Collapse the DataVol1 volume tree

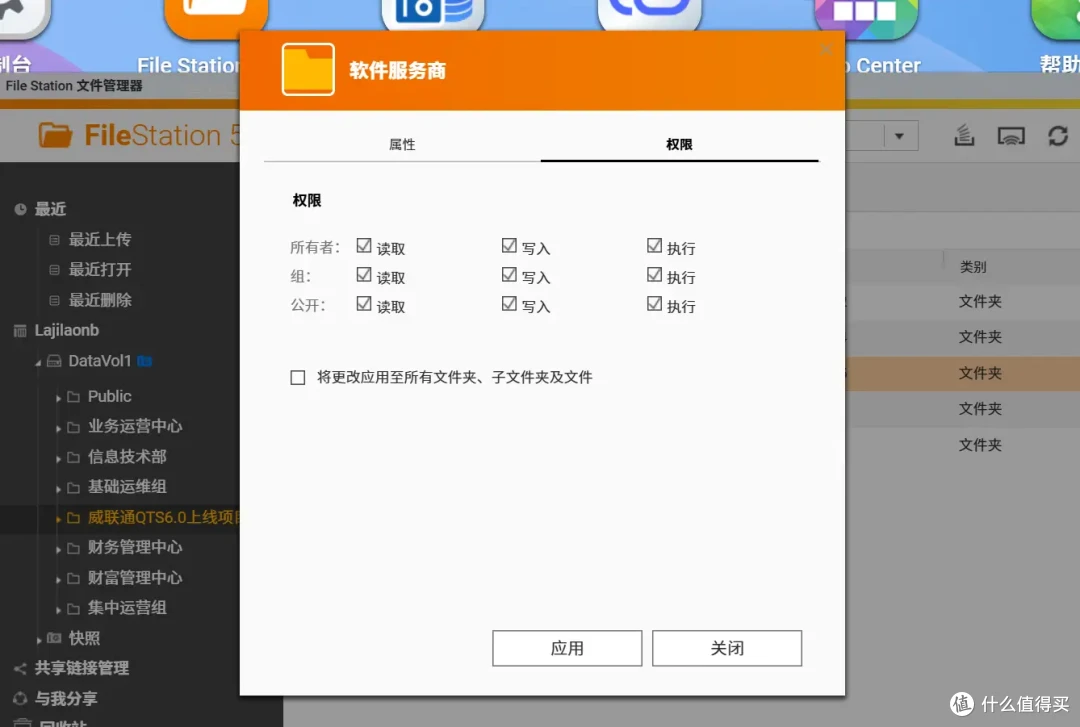click(x=38, y=362)
